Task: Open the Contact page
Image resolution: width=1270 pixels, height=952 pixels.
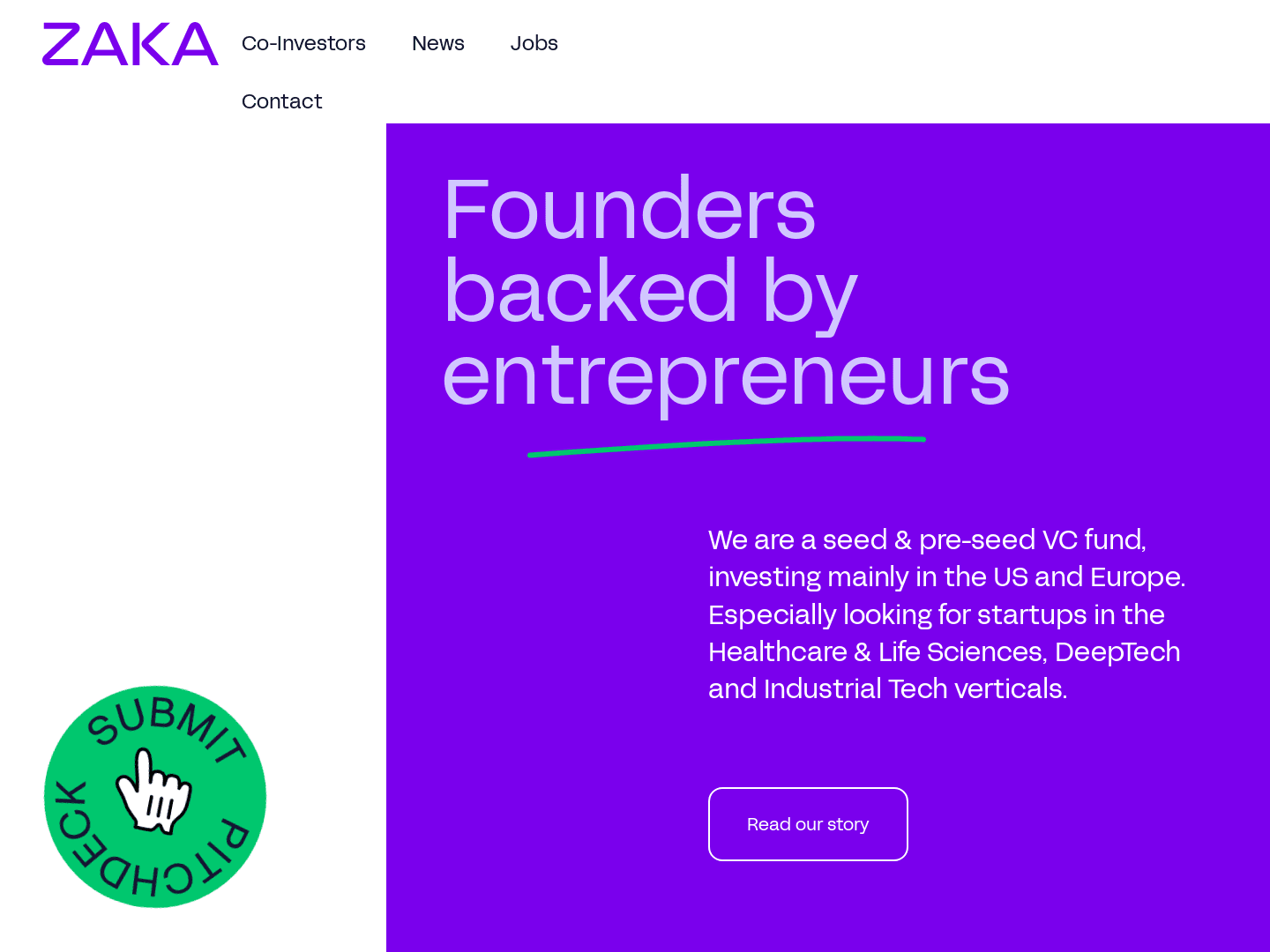Action: point(281,101)
